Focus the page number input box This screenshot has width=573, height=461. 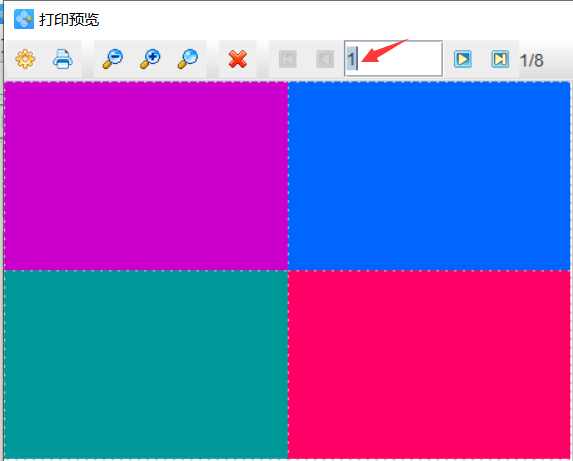tap(393, 58)
